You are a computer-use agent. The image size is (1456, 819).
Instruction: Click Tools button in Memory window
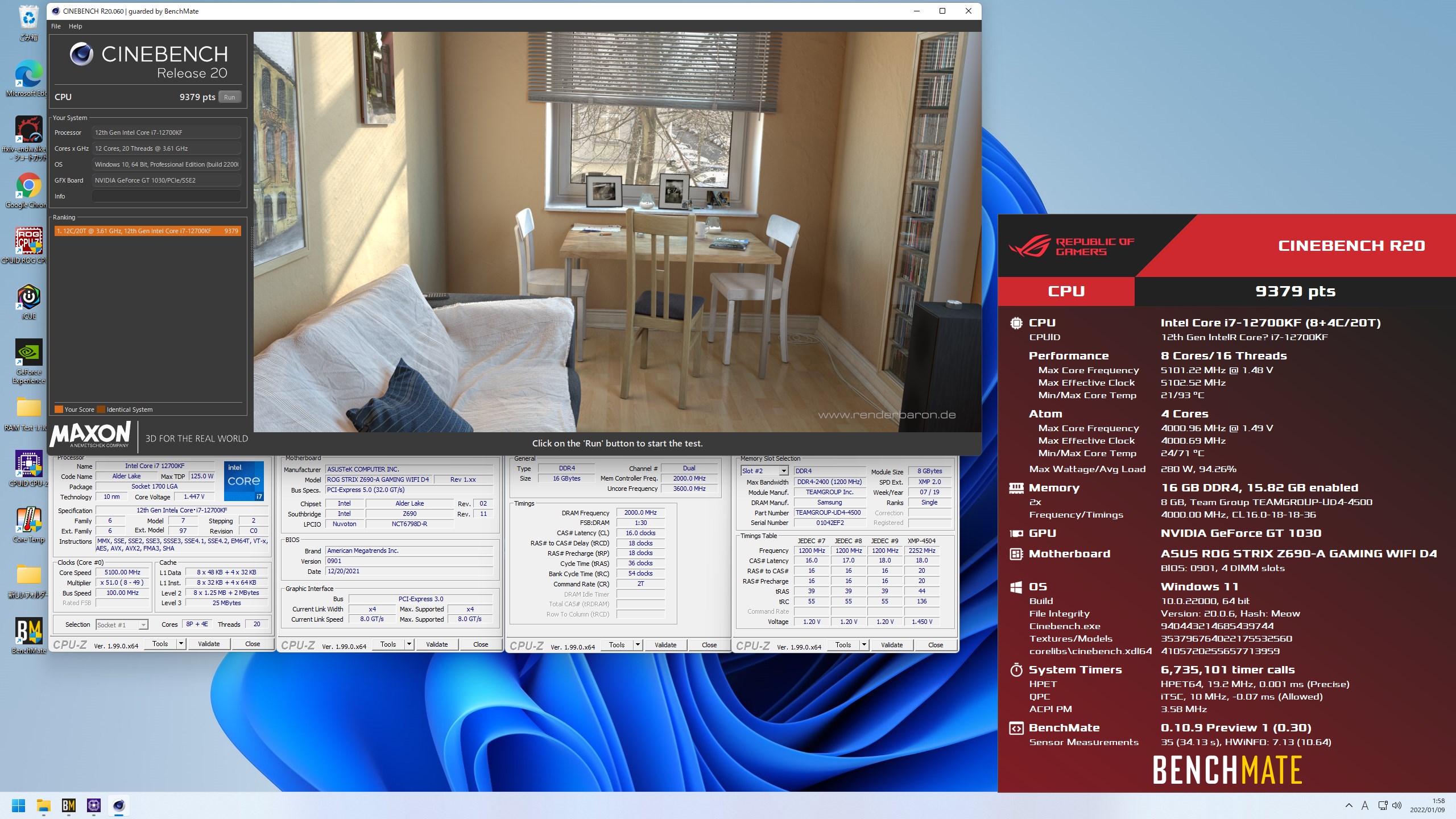617,645
